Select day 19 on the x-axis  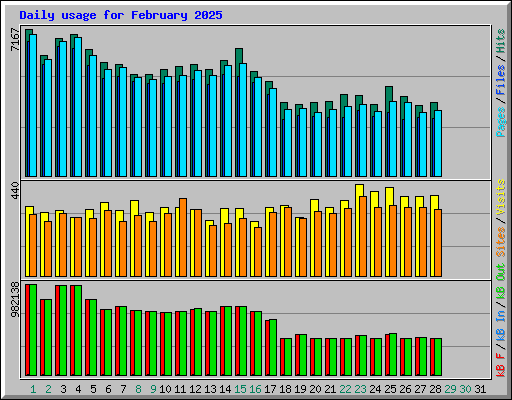(300, 389)
